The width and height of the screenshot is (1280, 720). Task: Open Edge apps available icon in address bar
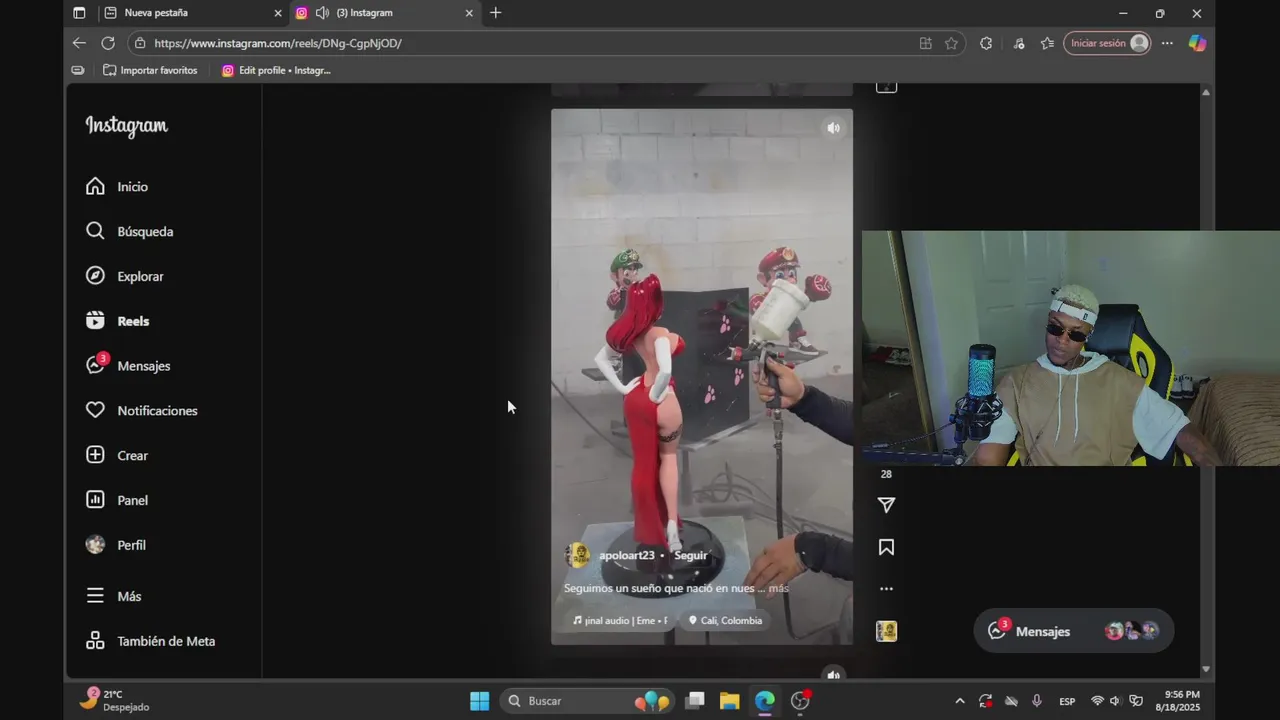tap(925, 43)
